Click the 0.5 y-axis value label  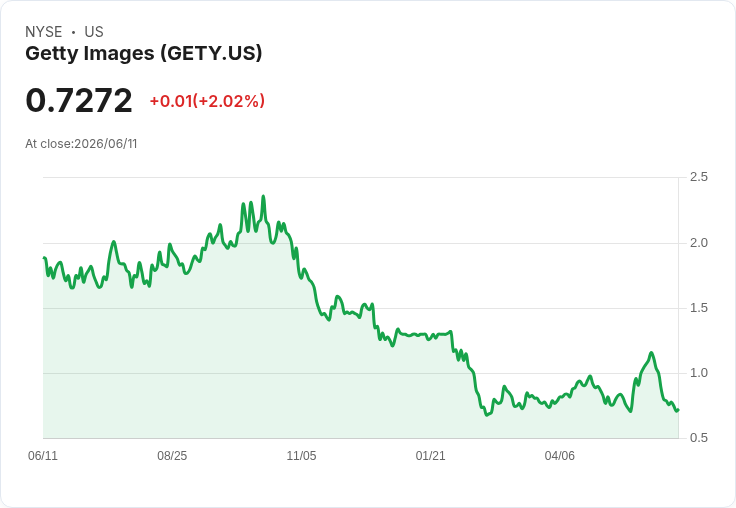click(698, 438)
